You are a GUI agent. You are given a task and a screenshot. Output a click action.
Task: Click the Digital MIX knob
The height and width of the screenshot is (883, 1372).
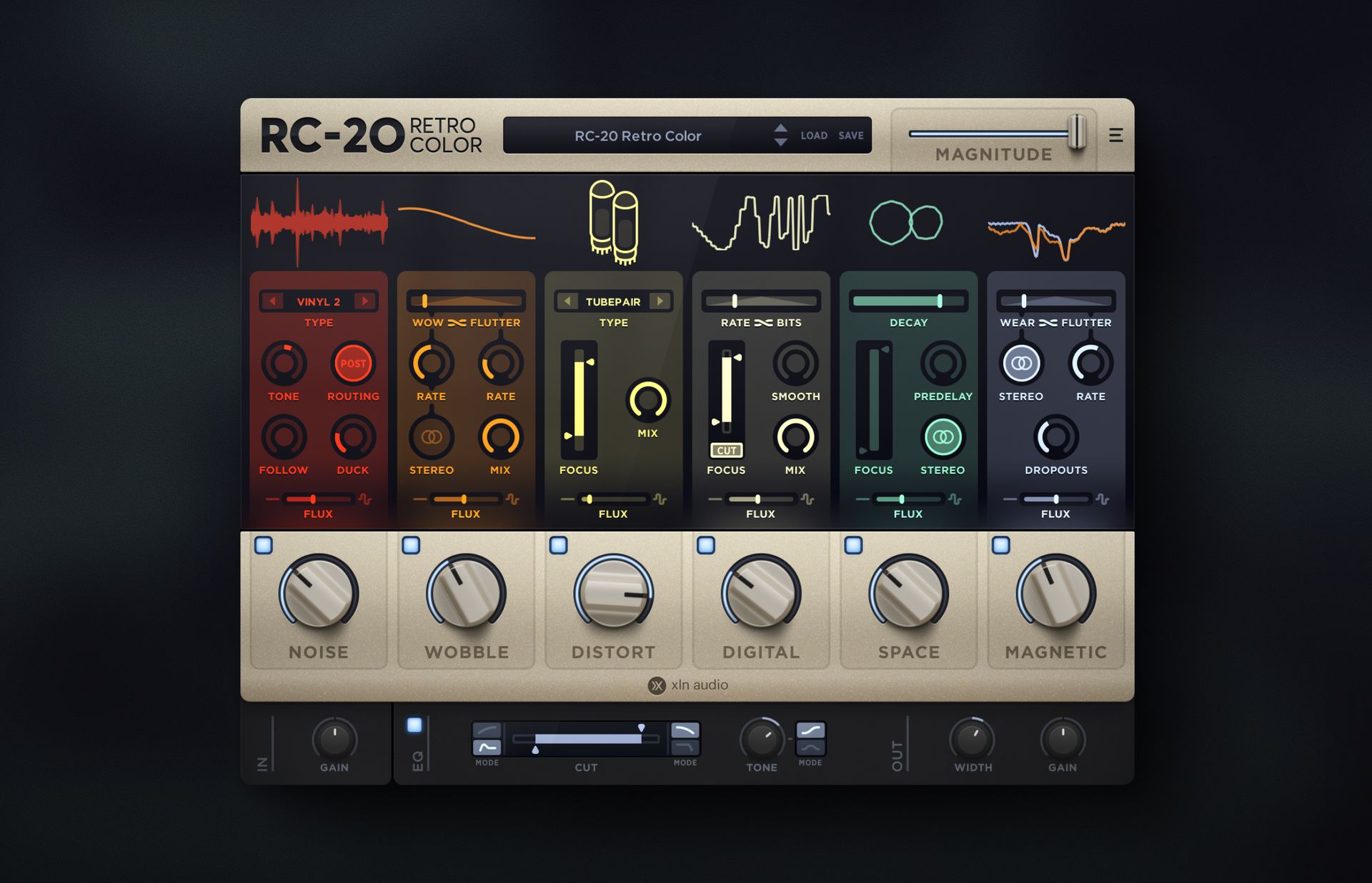coord(795,436)
